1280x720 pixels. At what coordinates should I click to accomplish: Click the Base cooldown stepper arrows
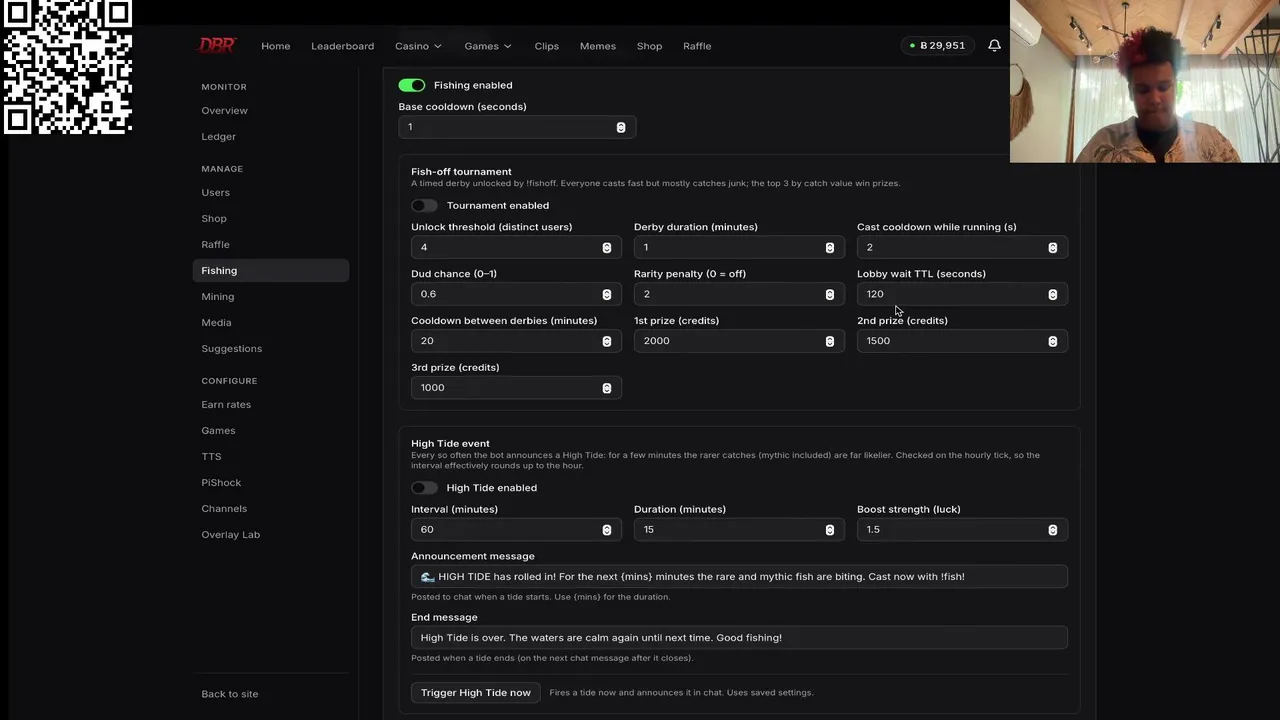coord(621,127)
